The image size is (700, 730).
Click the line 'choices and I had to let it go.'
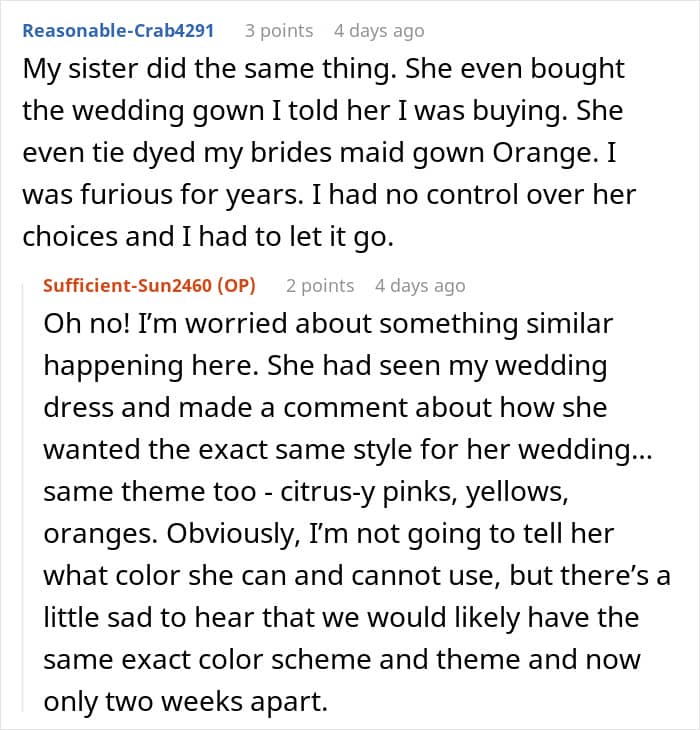[208, 237]
